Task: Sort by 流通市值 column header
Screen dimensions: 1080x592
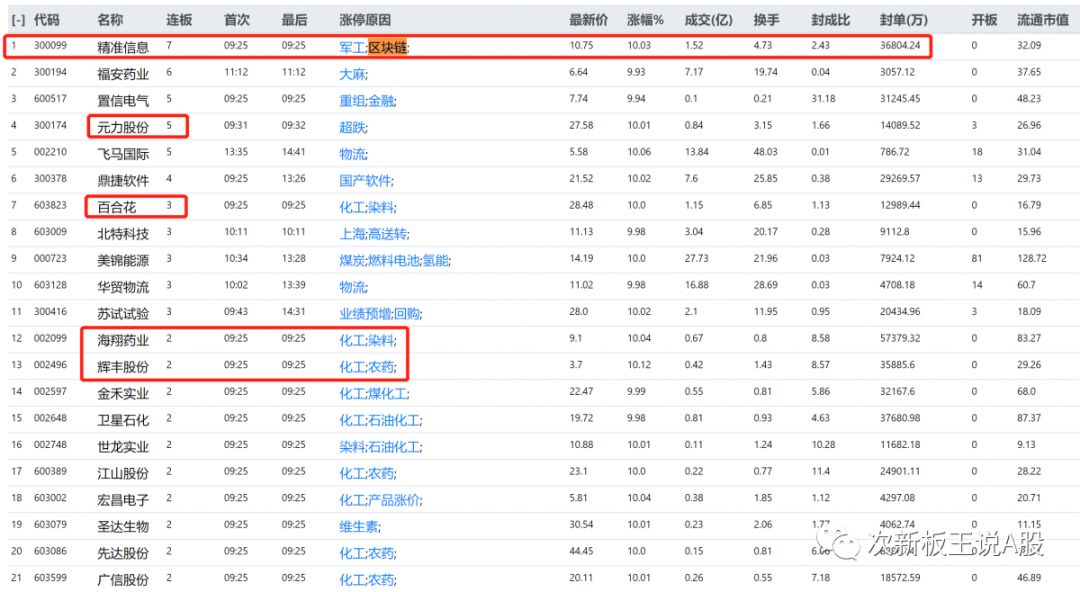Action: [1043, 20]
